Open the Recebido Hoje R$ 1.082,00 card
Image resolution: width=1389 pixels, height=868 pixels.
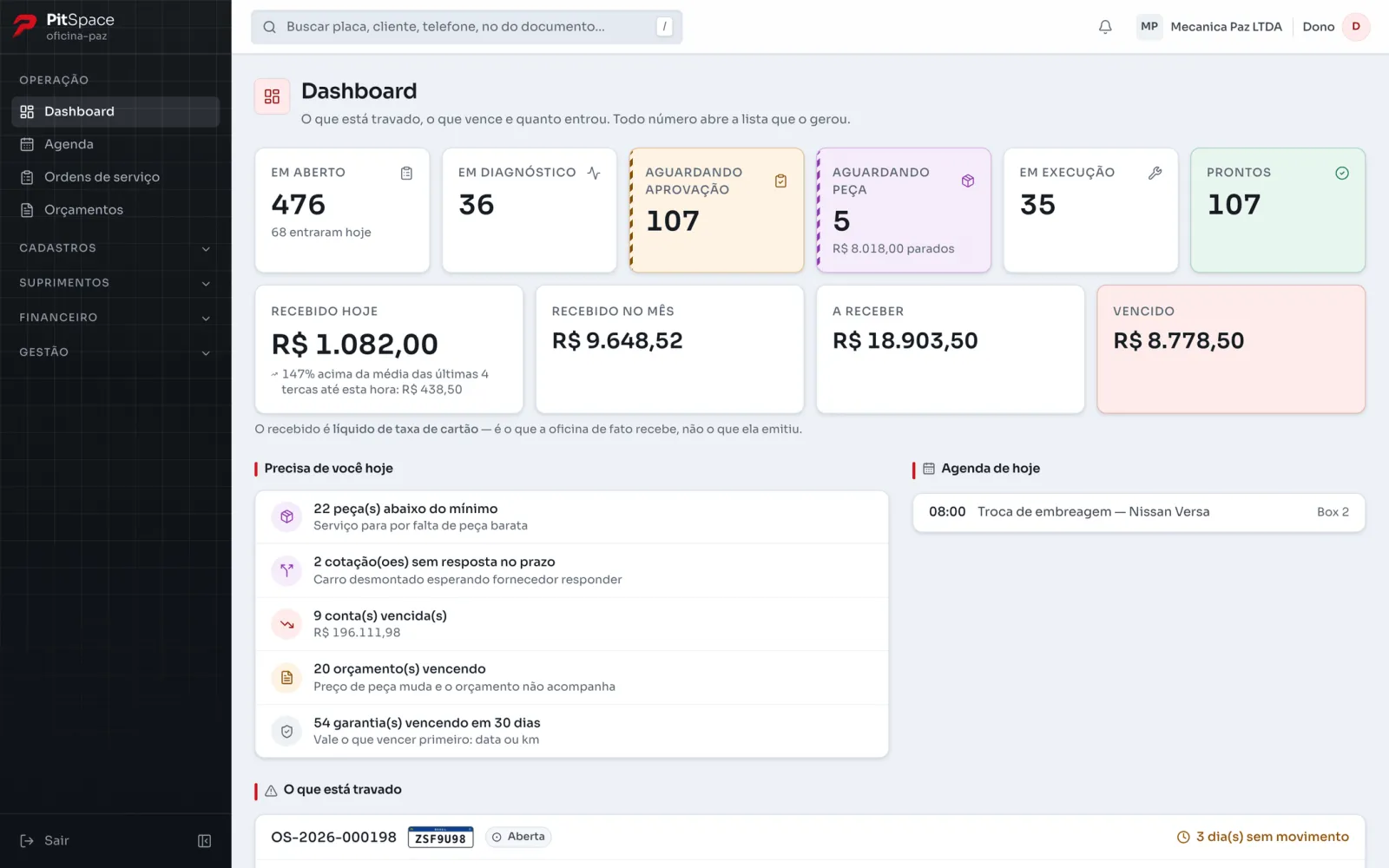point(389,350)
